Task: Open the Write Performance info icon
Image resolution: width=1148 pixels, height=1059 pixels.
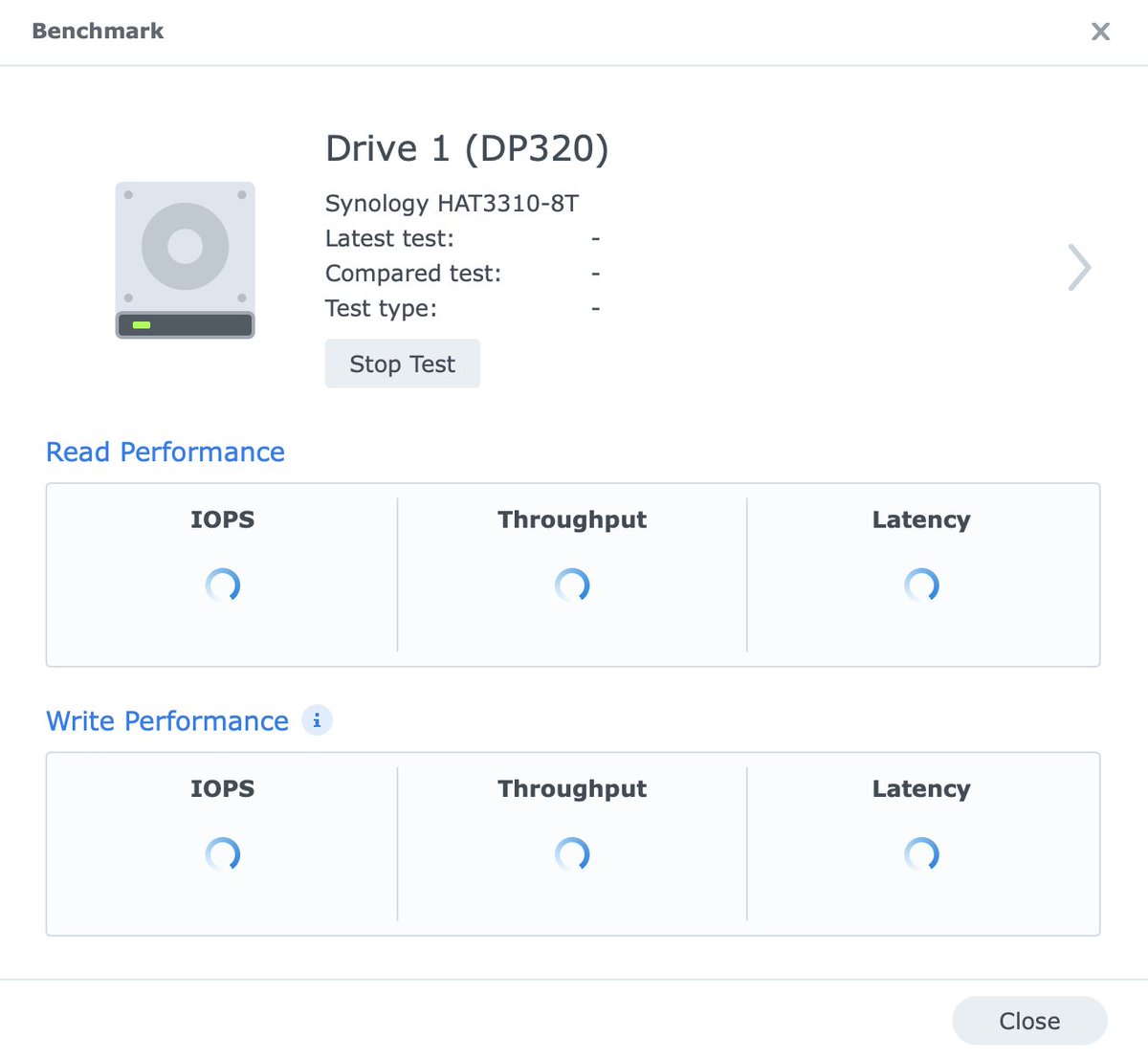Action: click(x=317, y=720)
